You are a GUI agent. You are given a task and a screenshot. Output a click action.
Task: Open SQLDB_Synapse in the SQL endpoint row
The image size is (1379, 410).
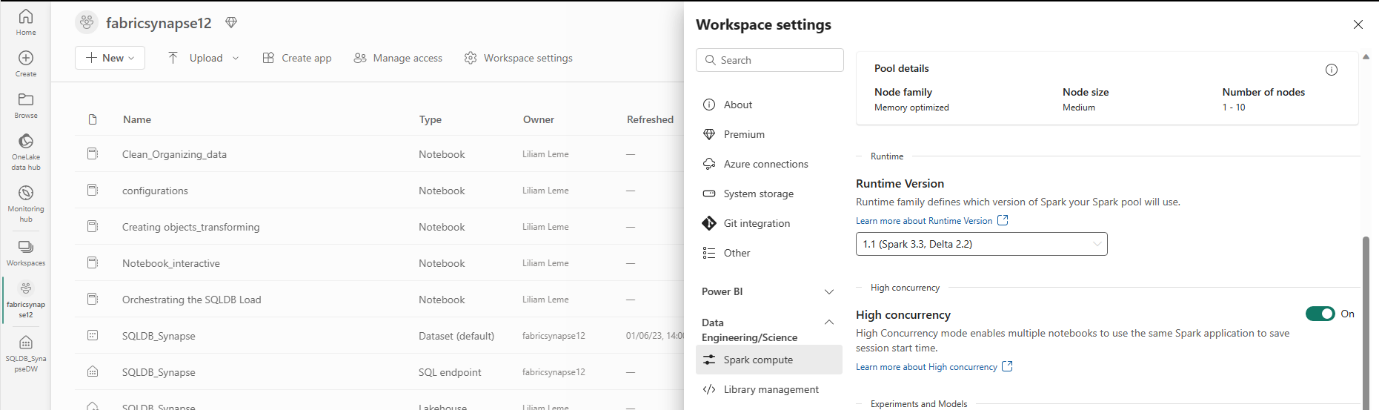point(159,372)
